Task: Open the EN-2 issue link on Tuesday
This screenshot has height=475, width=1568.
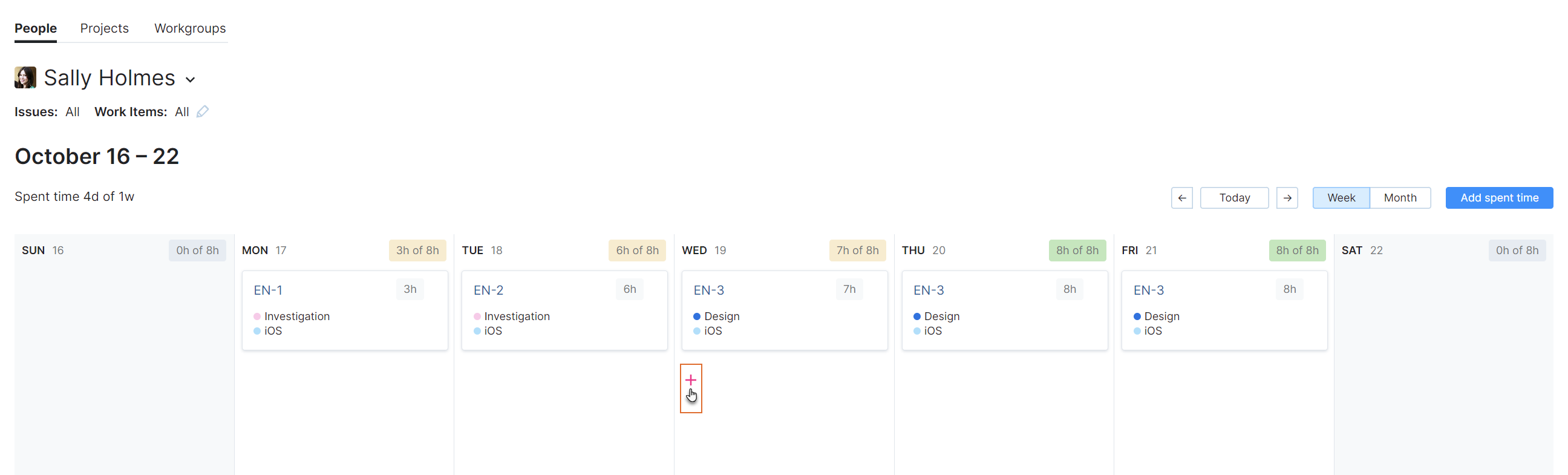Action: pyautogui.click(x=488, y=290)
